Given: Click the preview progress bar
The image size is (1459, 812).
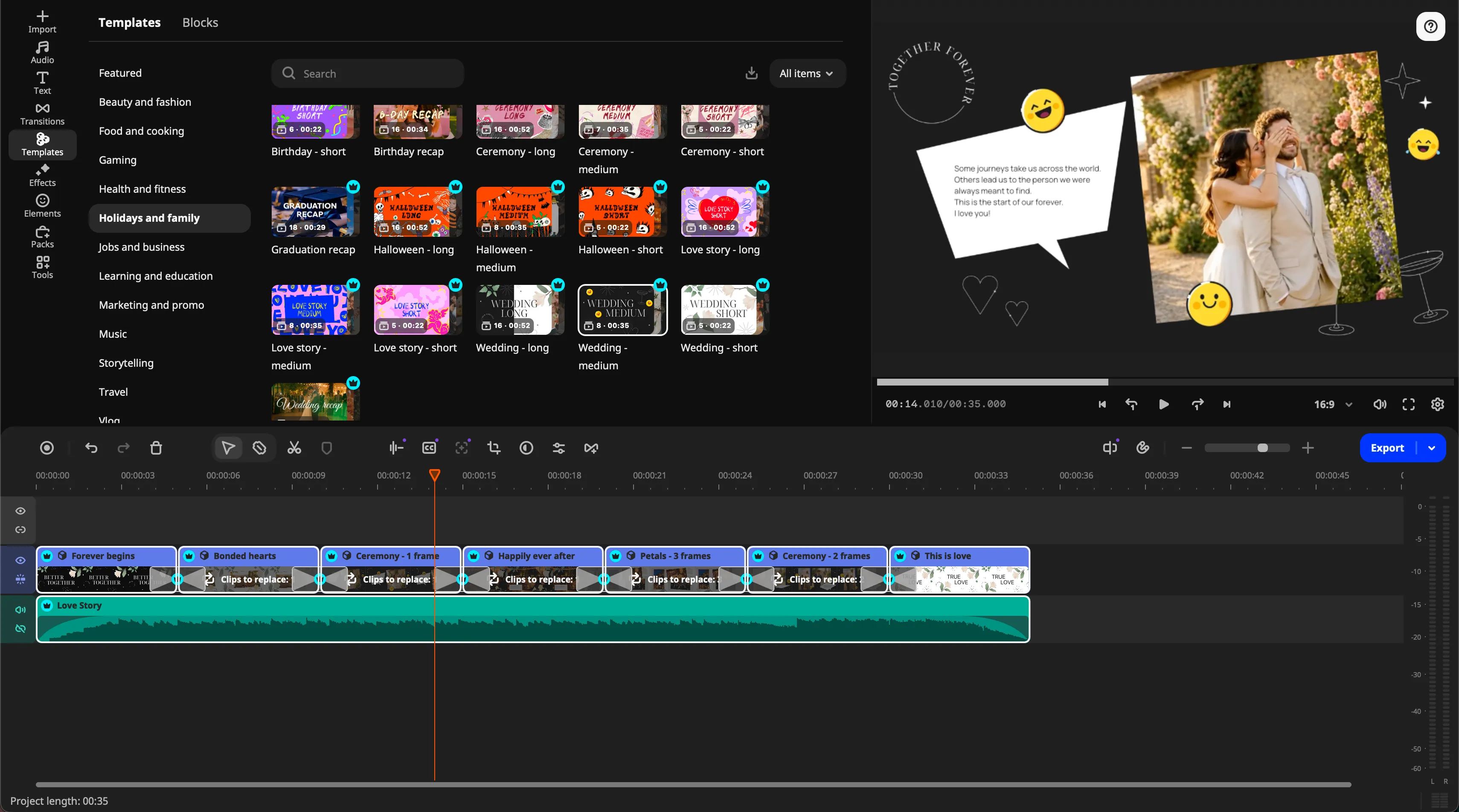Looking at the screenshot, I should (1165, 382).
